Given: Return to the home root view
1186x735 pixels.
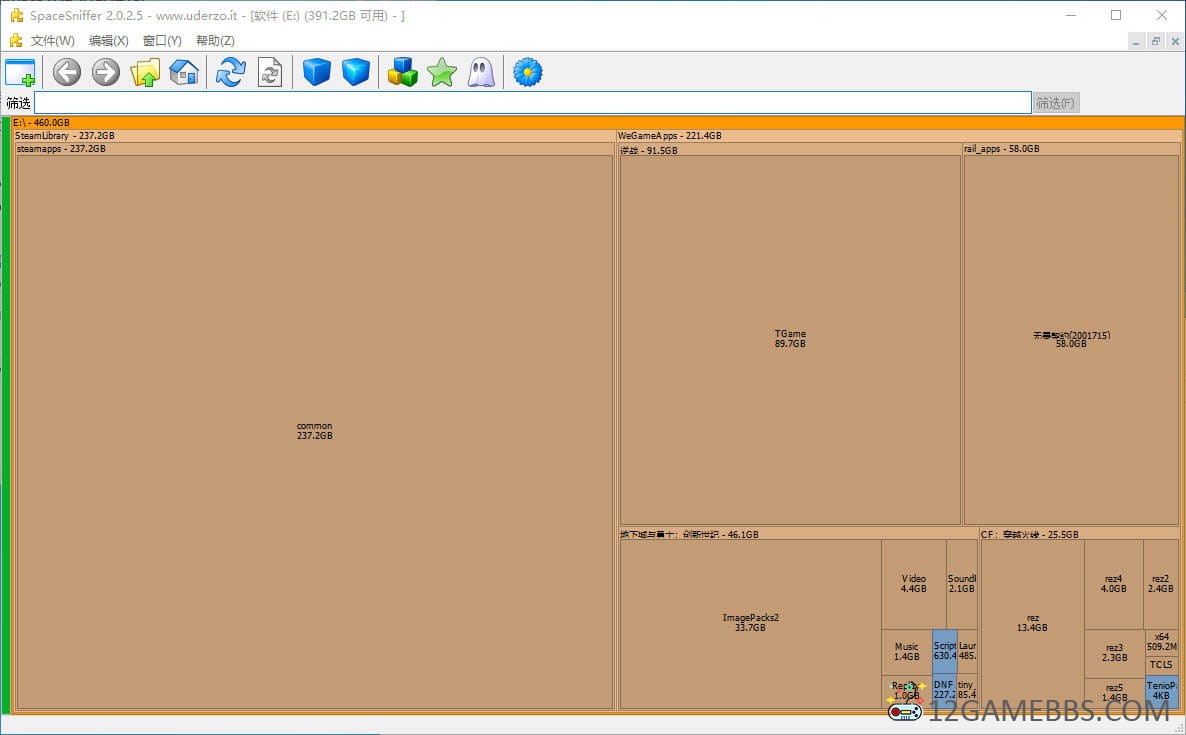Looking at the screenshot, I should click(x=184, y=73).
